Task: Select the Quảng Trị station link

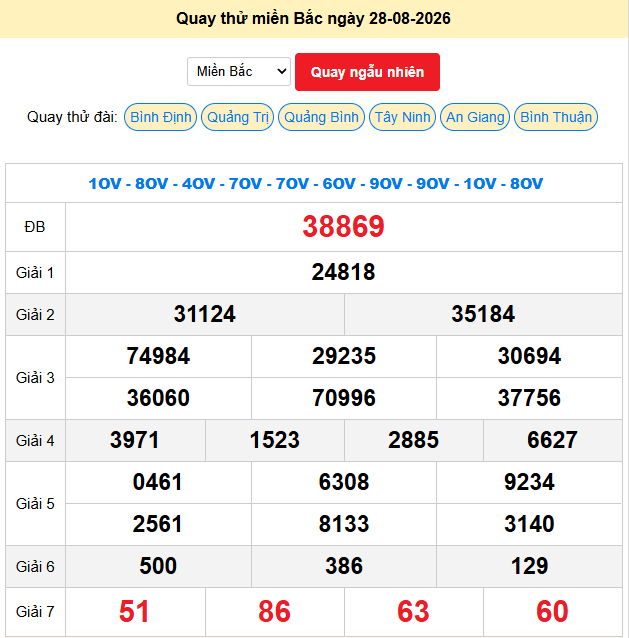Action: pos(238,117)
